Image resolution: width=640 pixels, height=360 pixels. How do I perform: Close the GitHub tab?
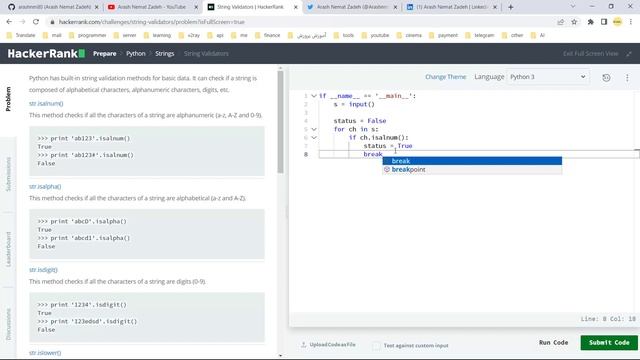(97, 7)
